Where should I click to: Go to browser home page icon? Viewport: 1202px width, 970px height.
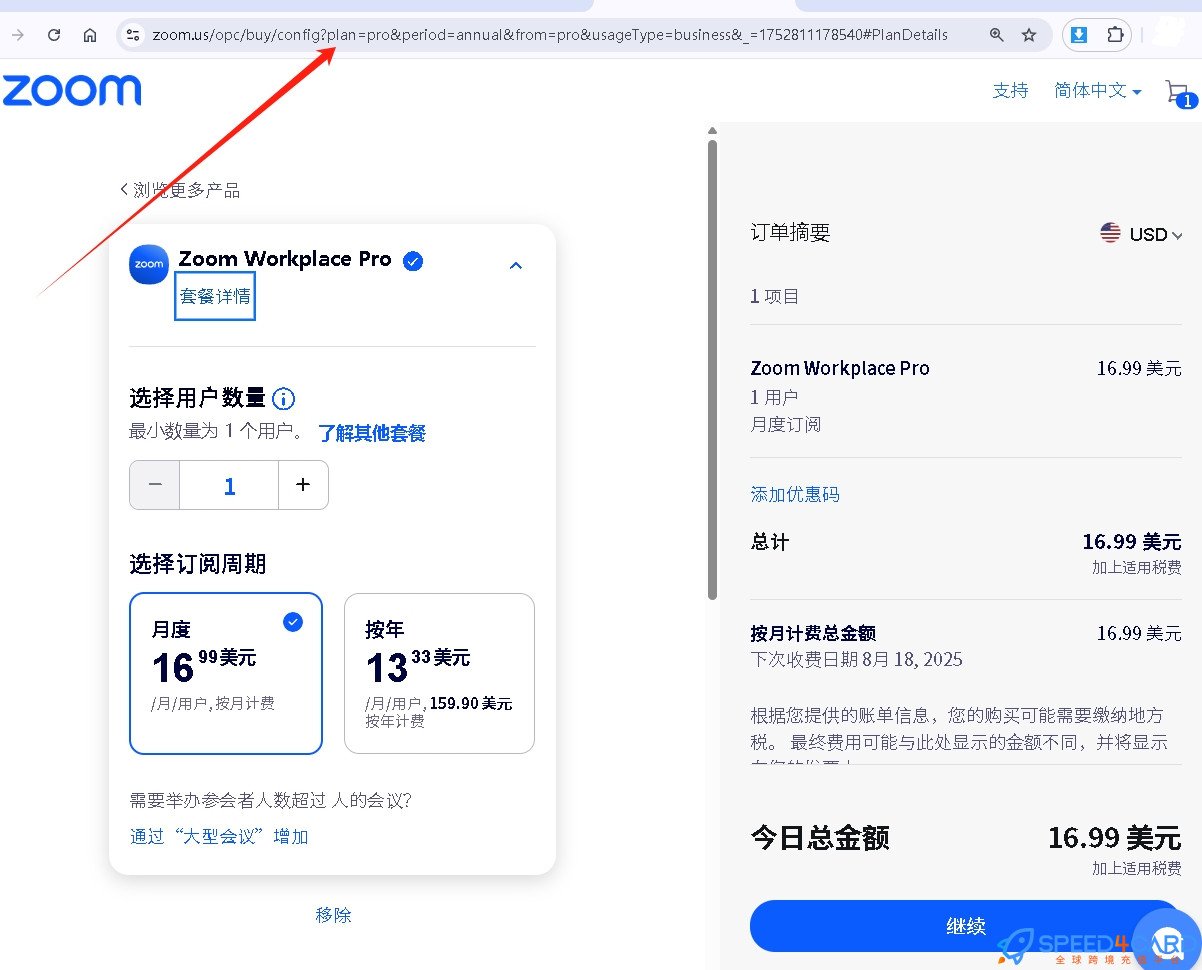click(x=90, y=35)
